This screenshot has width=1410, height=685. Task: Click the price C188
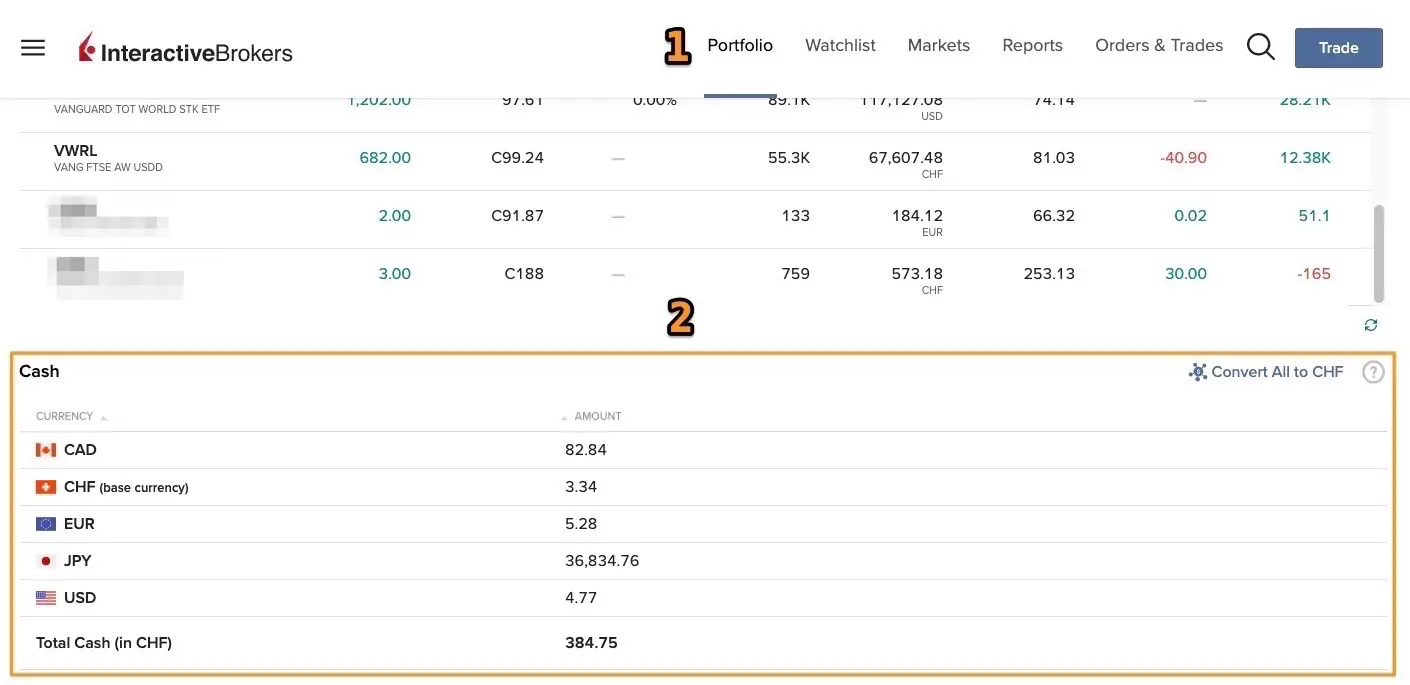(x=524, y=274)
